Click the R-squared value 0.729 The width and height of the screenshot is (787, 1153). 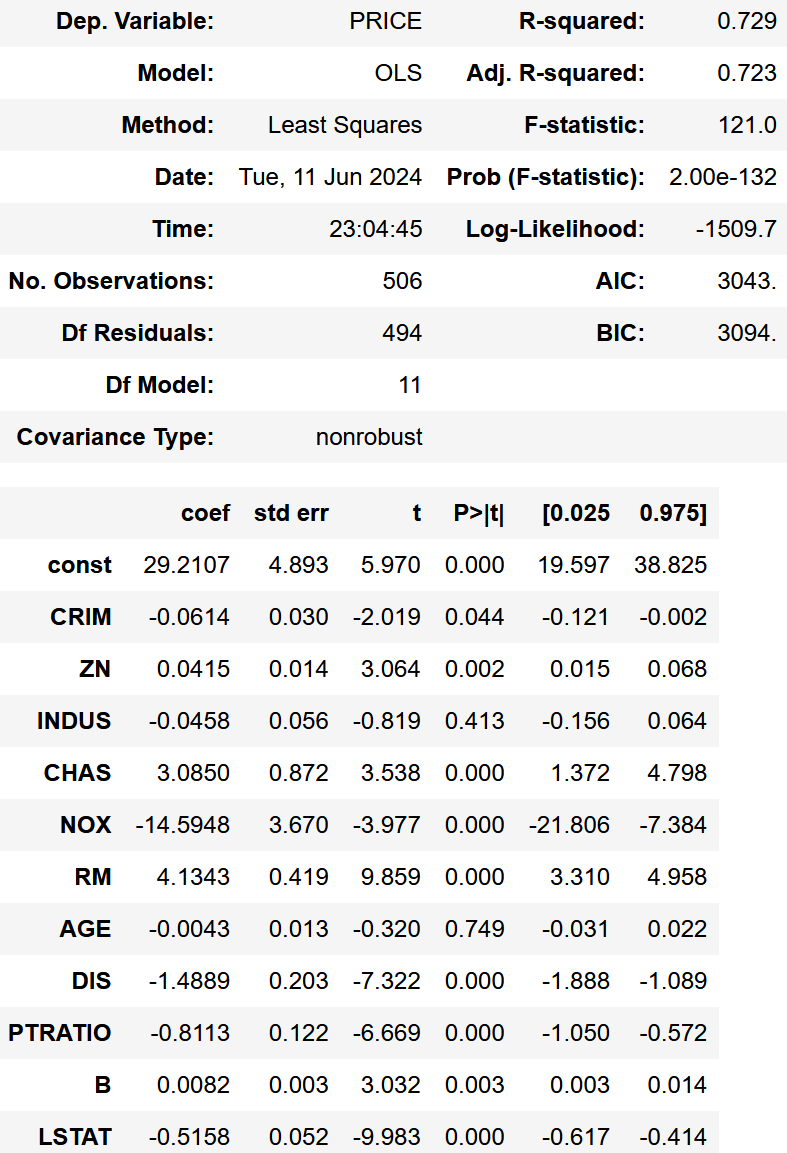747,22
